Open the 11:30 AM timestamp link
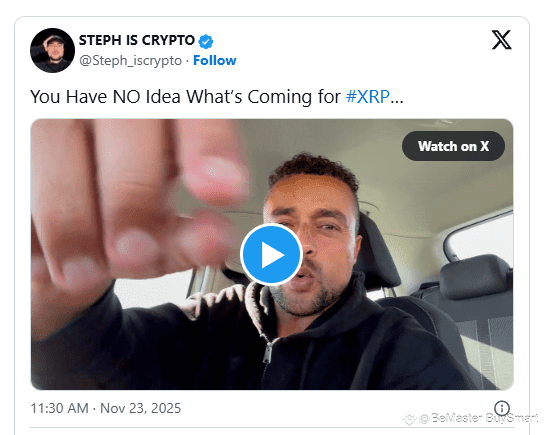 [x=60, y=408]
